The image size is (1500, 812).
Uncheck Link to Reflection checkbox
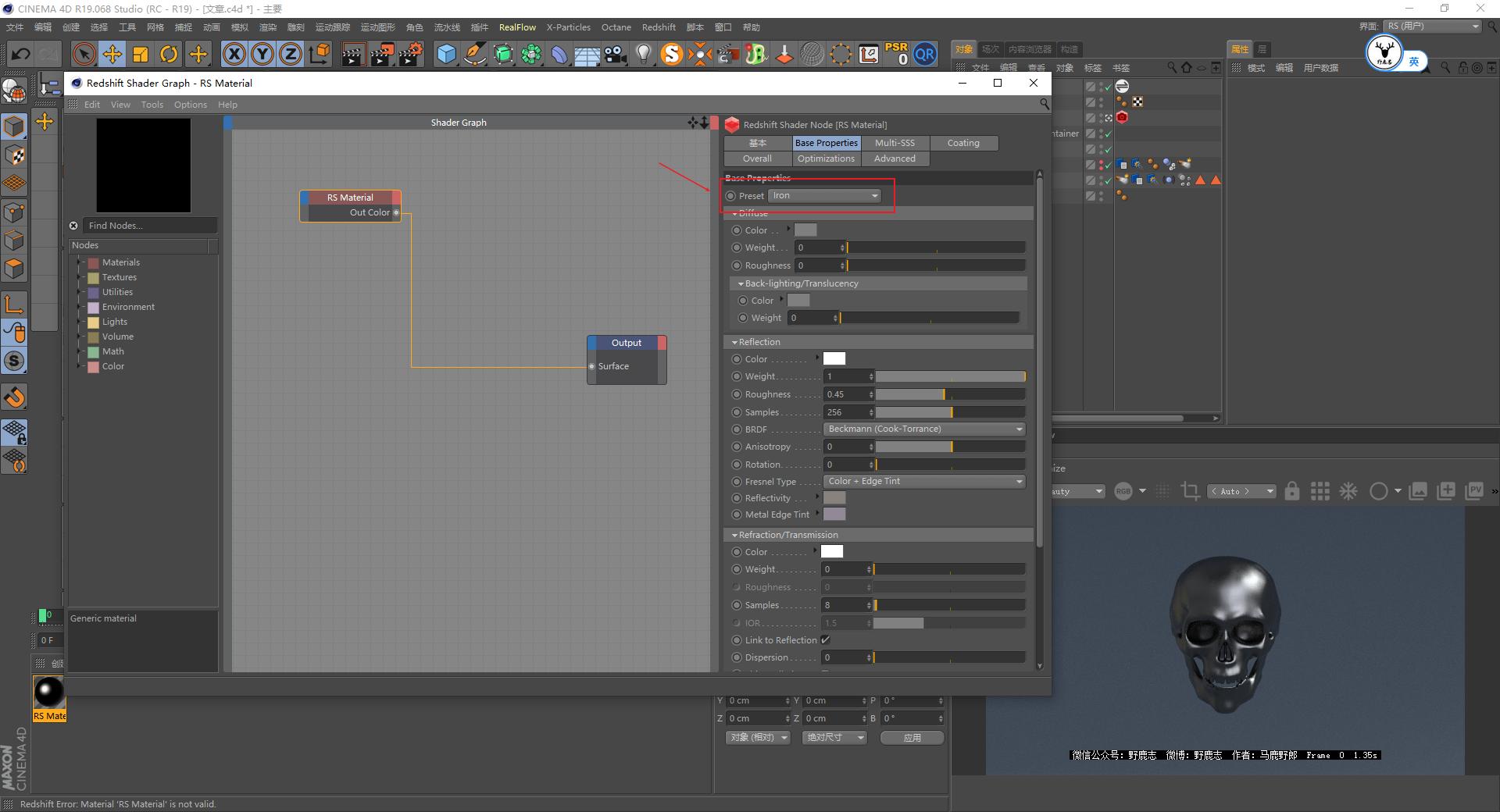827,639
